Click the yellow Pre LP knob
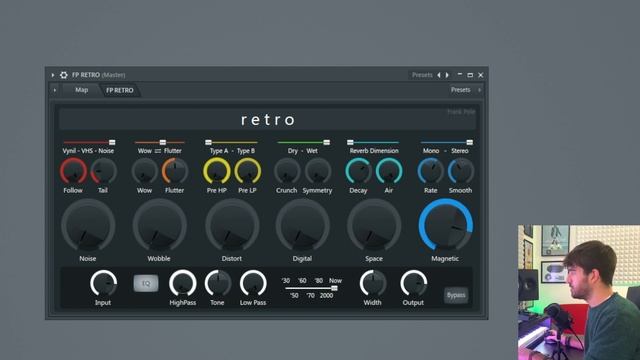This screenshot has width=640, height=360. point(247,171)
